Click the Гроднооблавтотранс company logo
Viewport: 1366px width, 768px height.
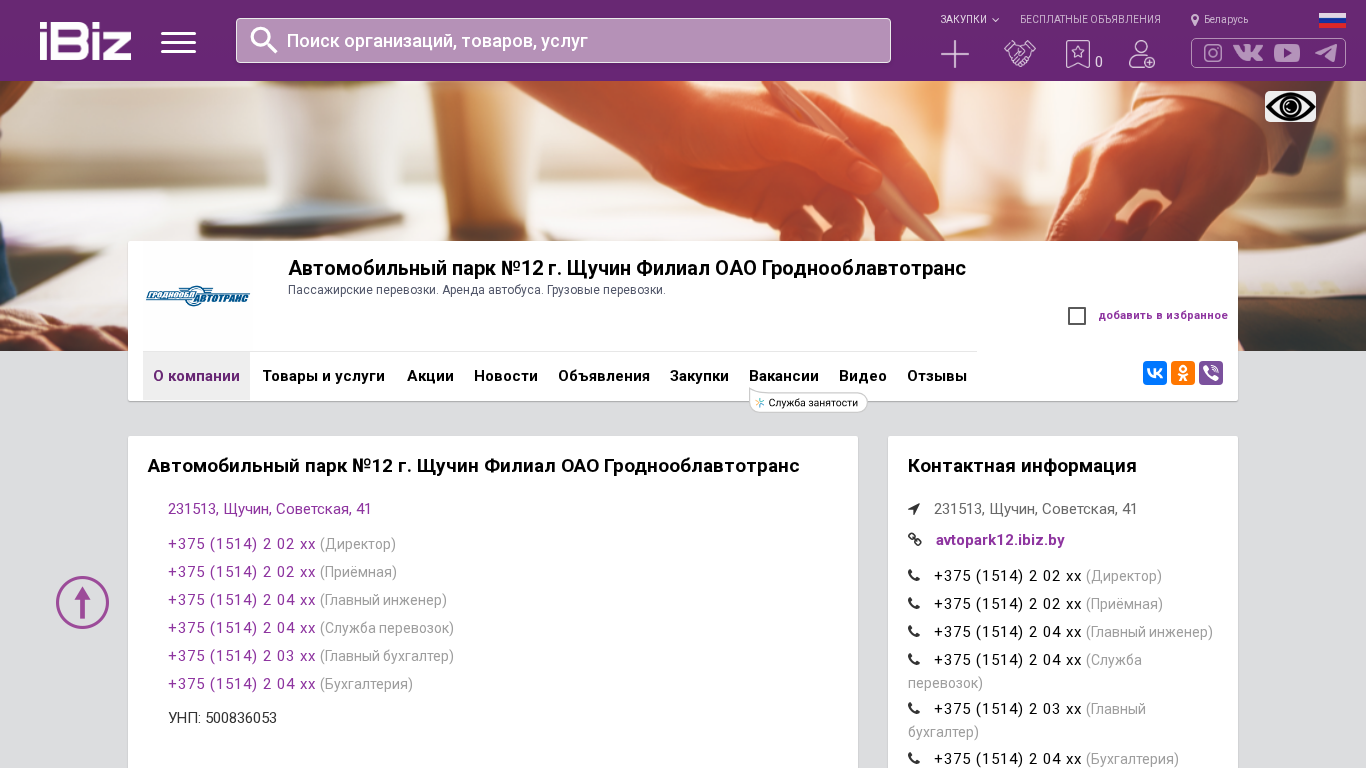[198, 296]
